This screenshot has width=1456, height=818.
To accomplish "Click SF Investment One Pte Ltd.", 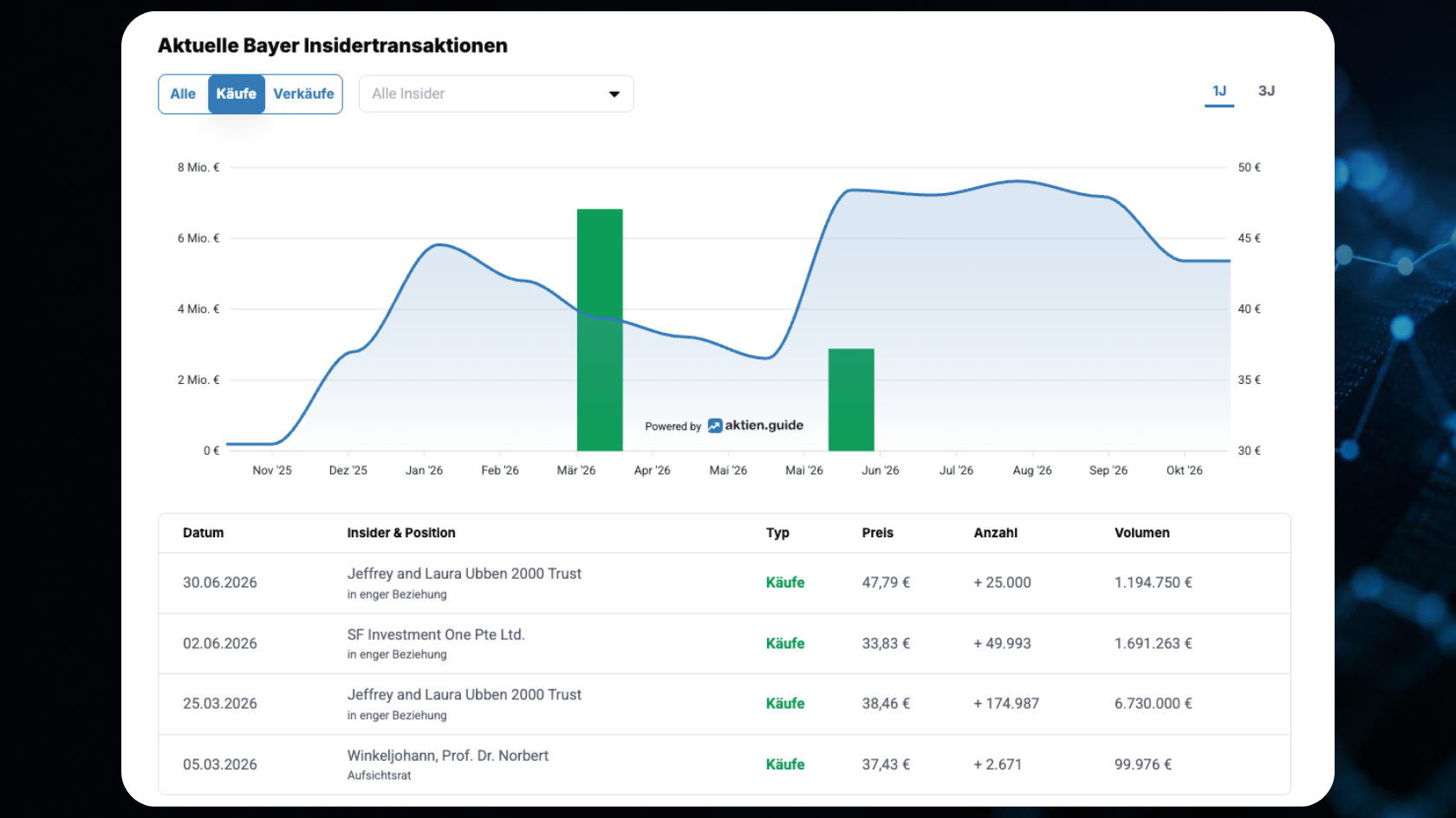I will pos(436,634).
